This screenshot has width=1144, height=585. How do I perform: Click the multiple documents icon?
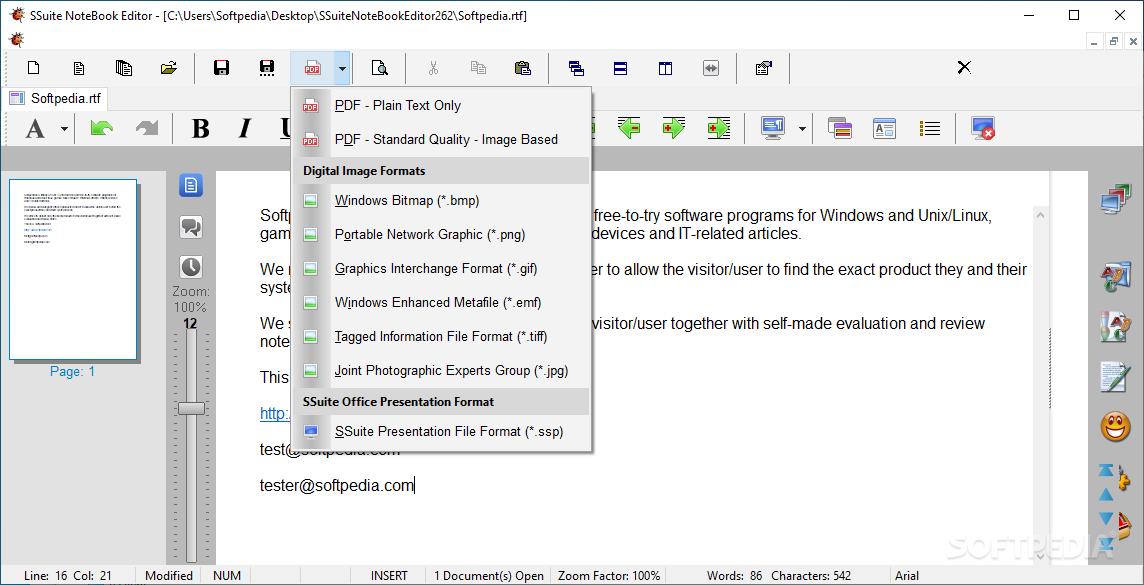123,69
